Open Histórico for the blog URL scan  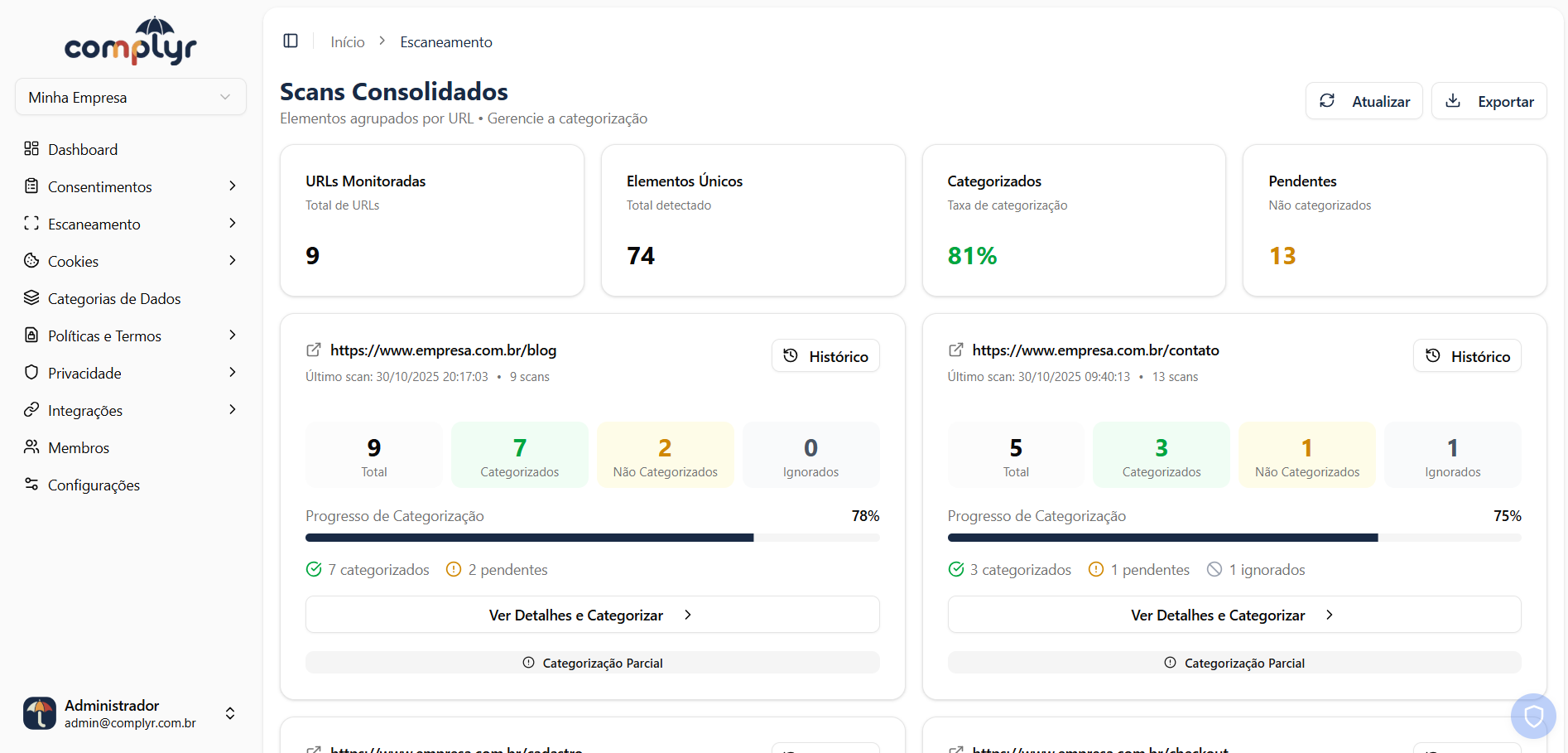(x=825, y=355)
